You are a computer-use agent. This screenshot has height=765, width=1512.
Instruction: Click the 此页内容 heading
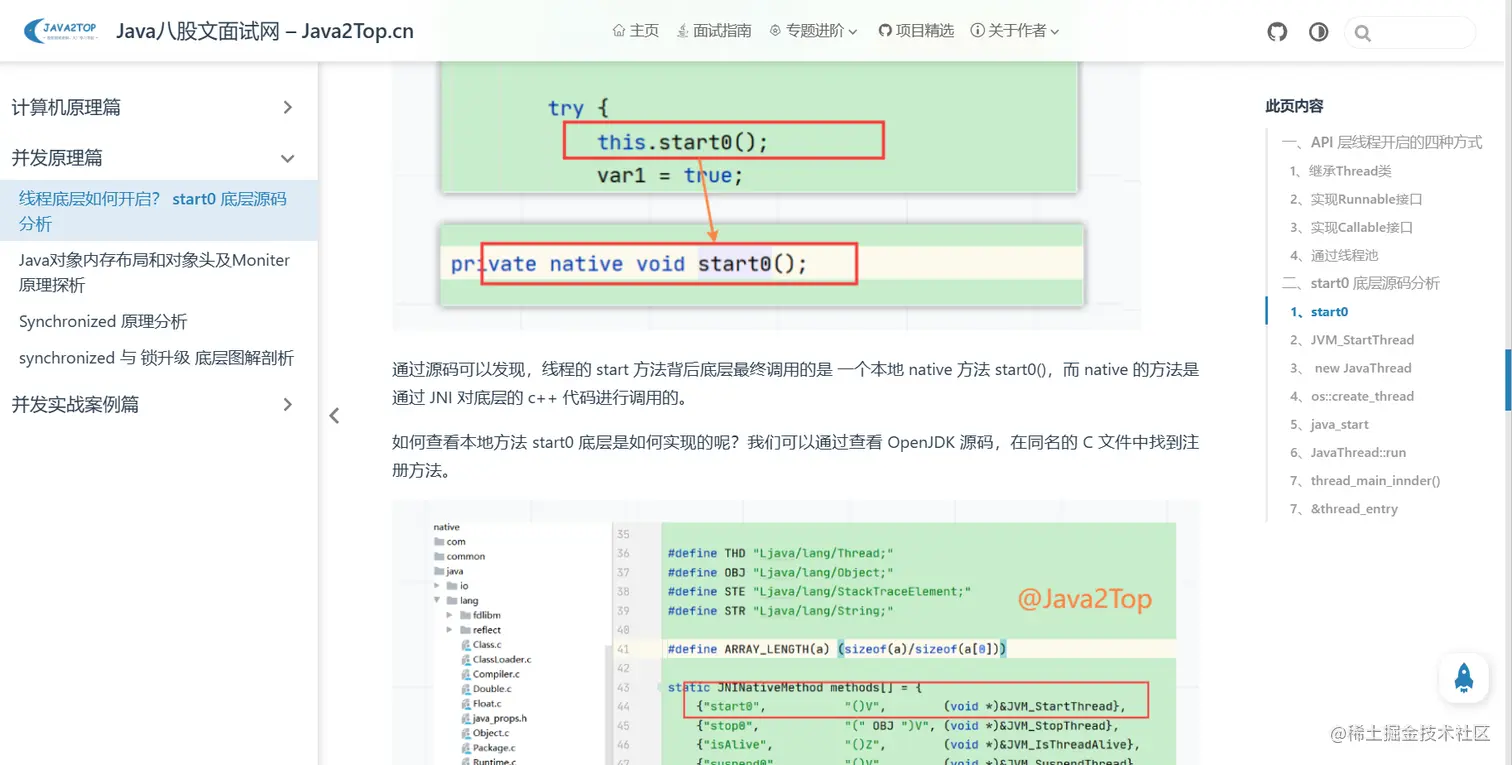click(1294, 106)
